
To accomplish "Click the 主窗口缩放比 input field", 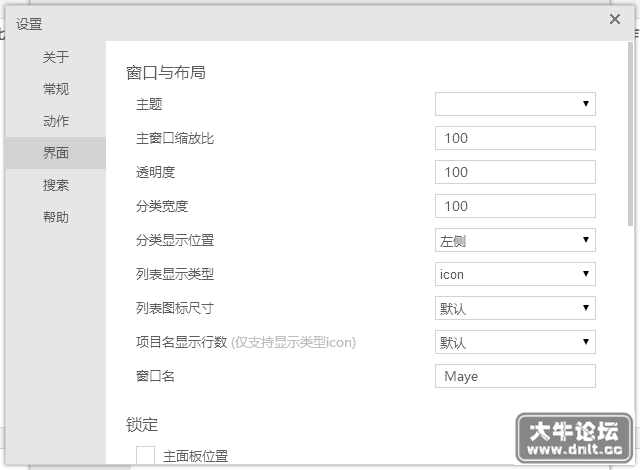I will 515,138.
